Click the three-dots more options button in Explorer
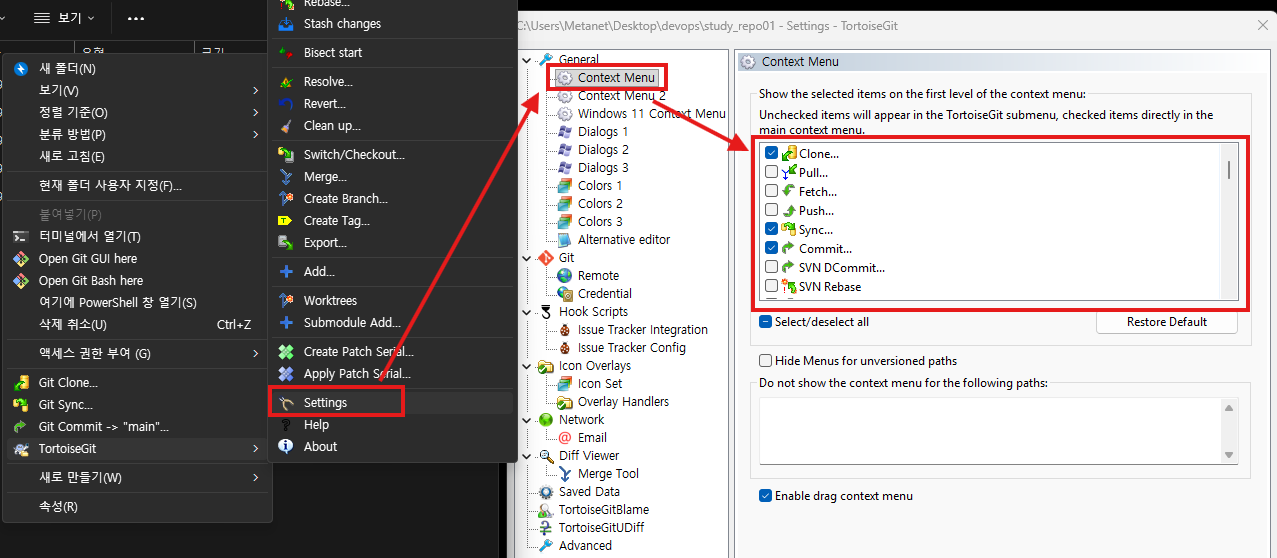Image resolution: width=1277 pixels, height=558 pixels. (x=136, y=18)
